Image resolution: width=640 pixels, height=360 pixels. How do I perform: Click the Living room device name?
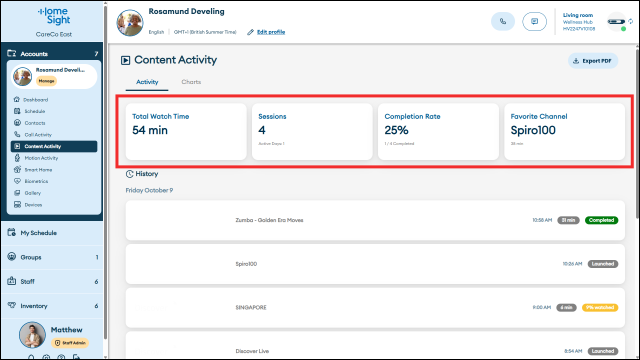(x=578, y=15)
